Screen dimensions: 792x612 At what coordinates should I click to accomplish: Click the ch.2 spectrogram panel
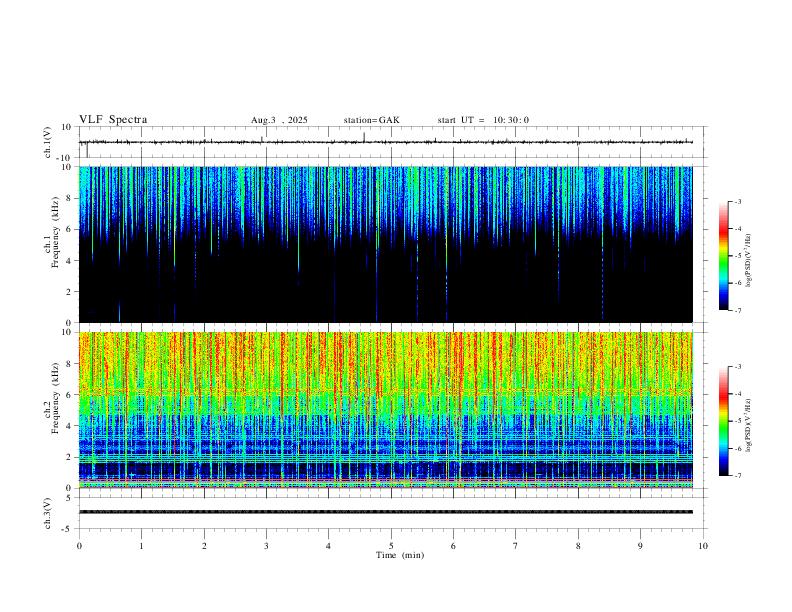[385, 410]
